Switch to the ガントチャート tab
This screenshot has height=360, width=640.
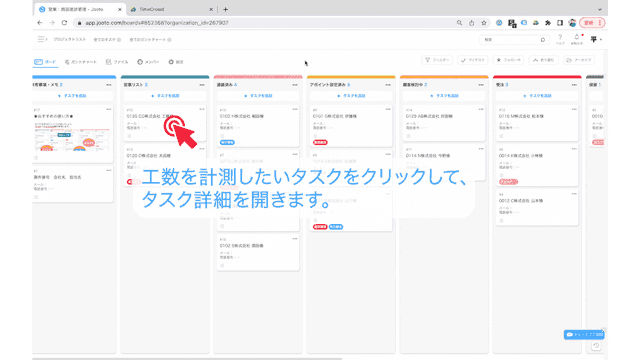(80, 62)
